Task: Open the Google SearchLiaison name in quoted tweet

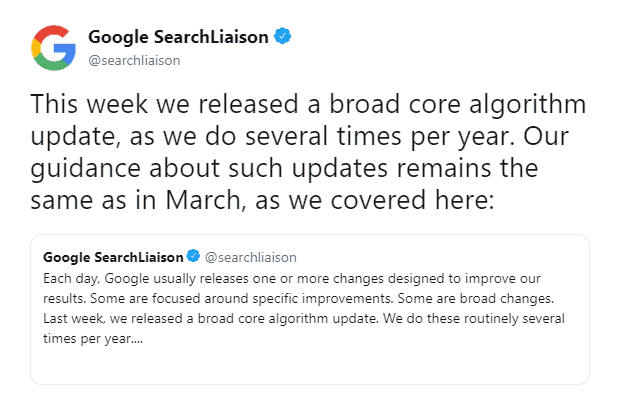Action: tap(113, 257)
